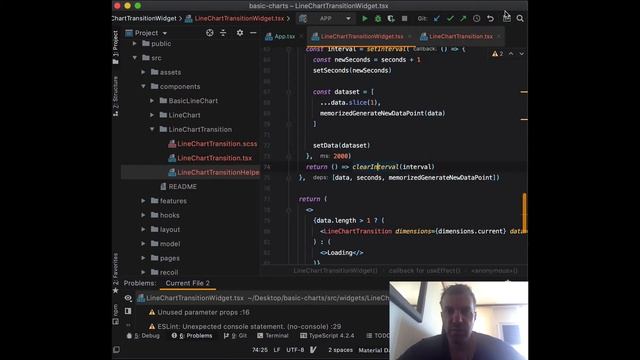Viewport: 640px width, 360px height.
Task: Hide the Project tool window with minus icon
Action: (253, 33)
